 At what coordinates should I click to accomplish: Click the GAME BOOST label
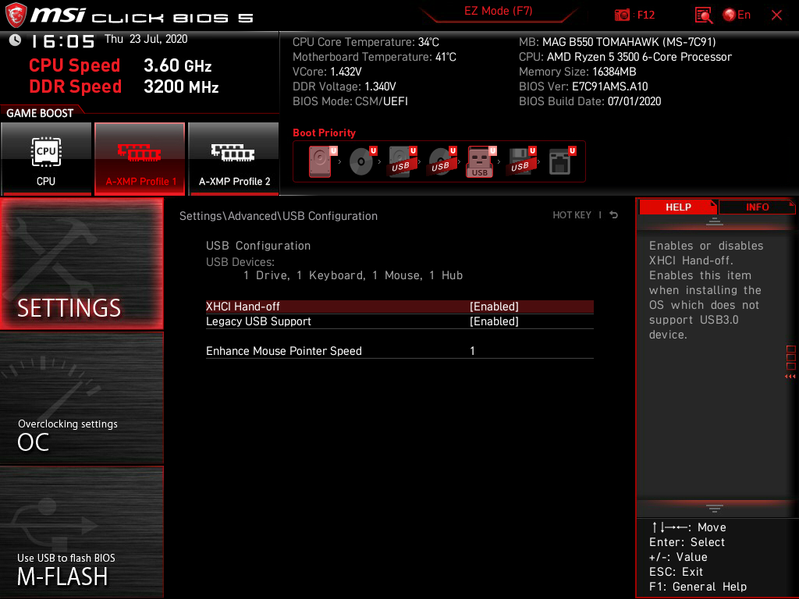40,113
